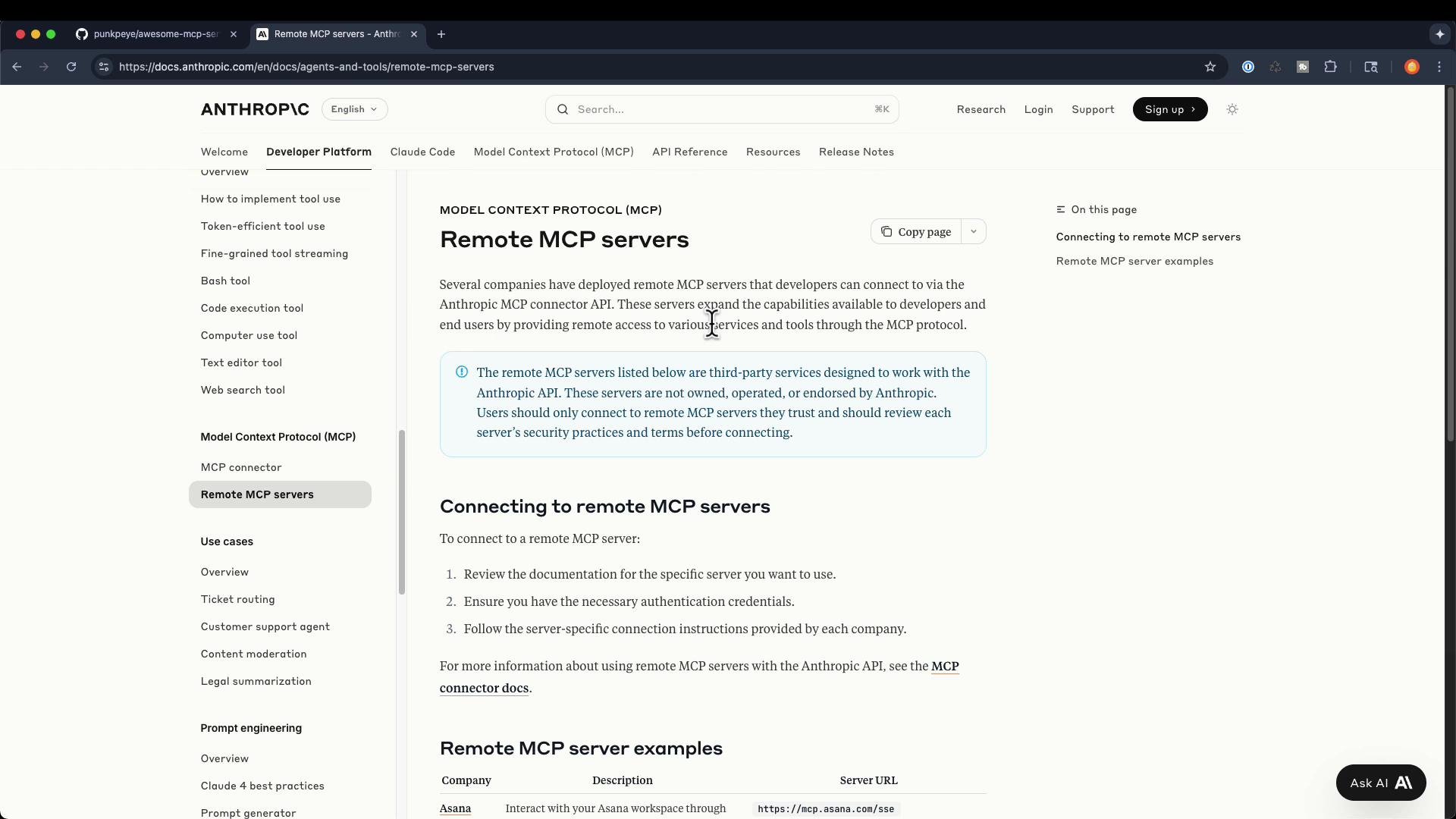Open the Resources tab
The height and width of the screenshot is (819, 1456).
click(773, 152)
